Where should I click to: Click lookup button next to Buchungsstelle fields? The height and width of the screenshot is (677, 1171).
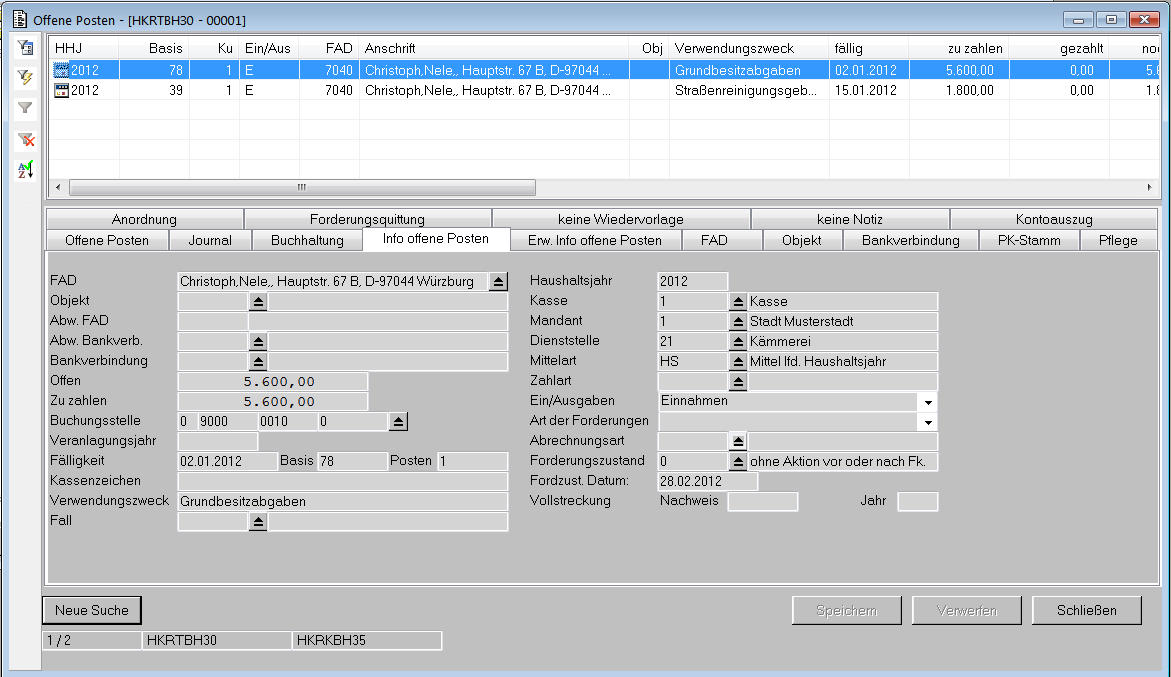[x=398, y=422]
